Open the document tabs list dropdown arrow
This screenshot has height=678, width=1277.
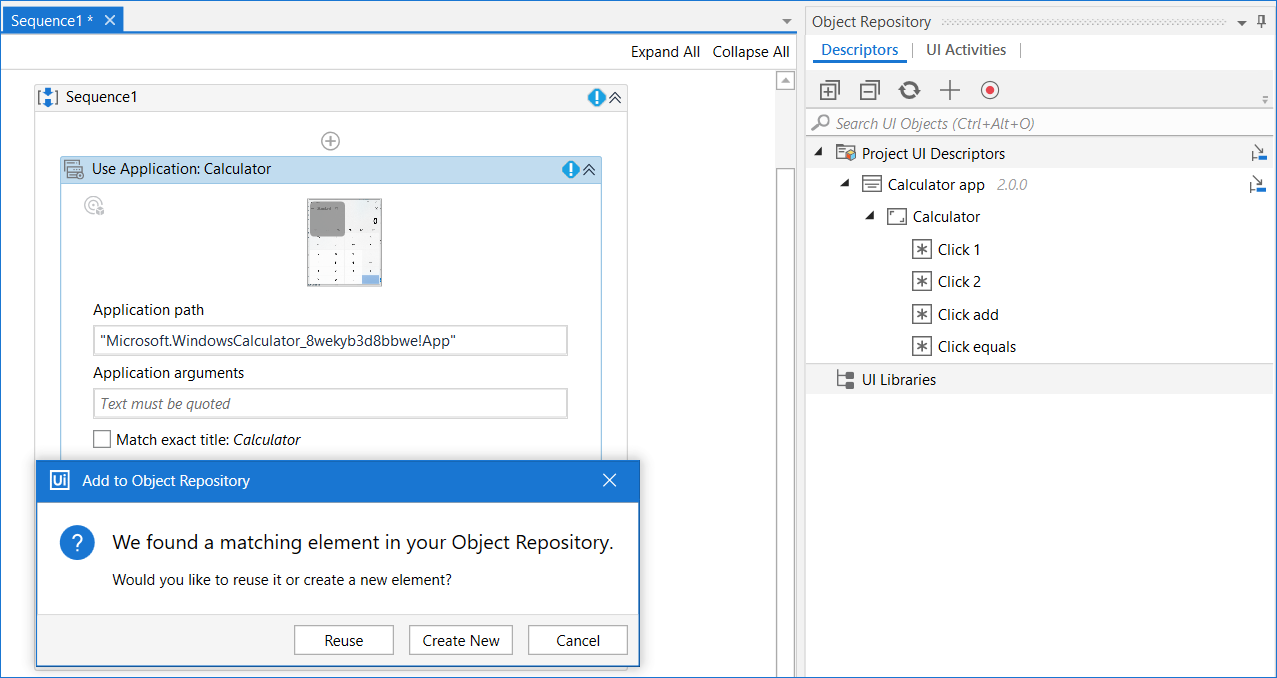[787, 22]
